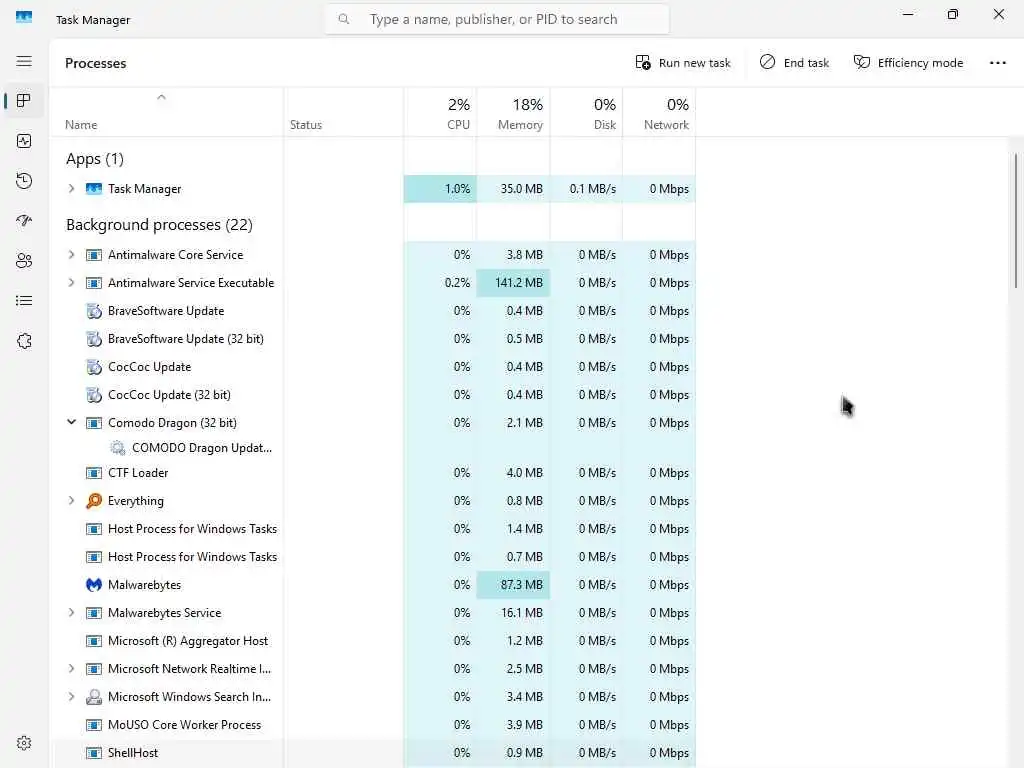Expand the Everything process row
This screenshot has width=1024, height=768.
click(71, 501)
